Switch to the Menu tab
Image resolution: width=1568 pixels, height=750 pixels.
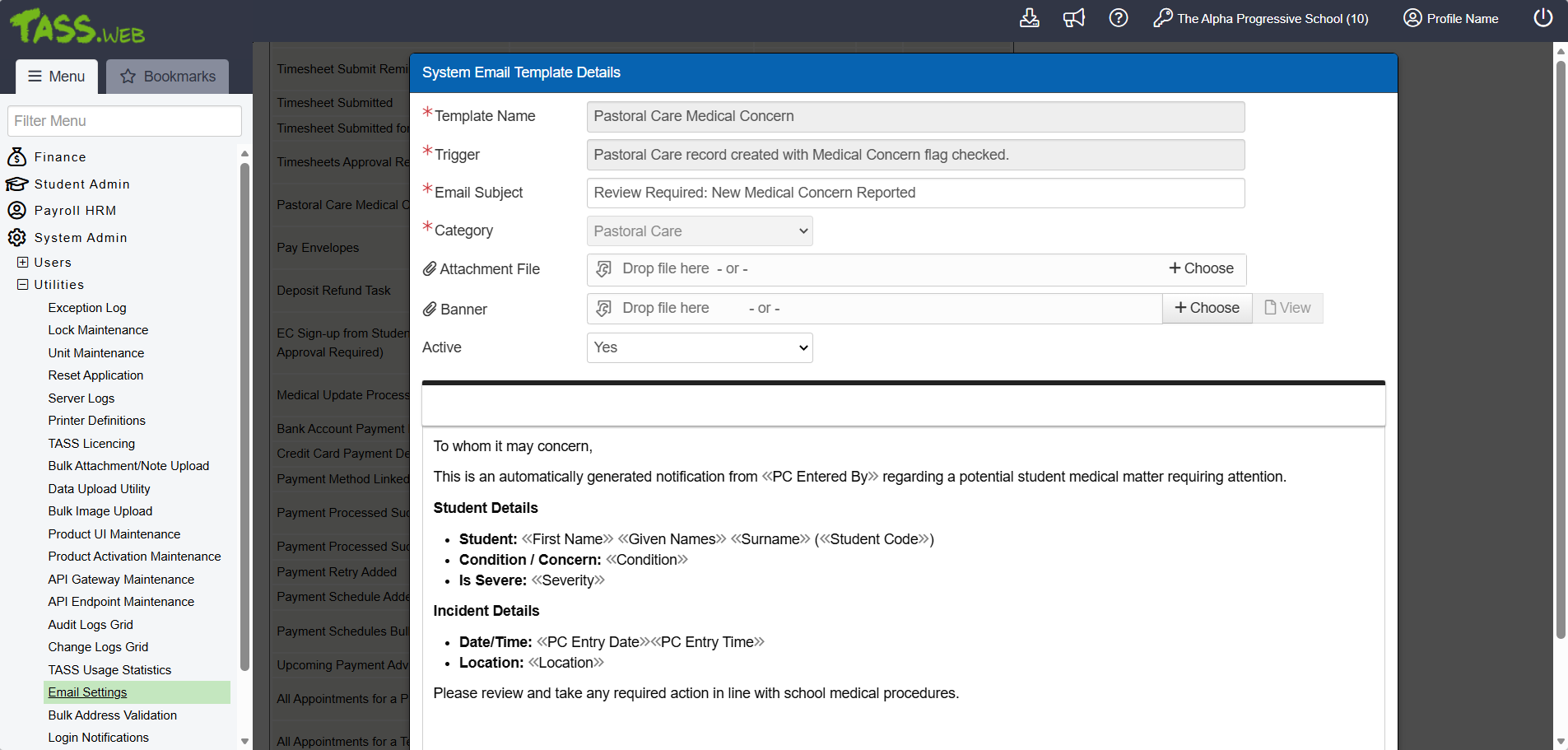[57, 77]
